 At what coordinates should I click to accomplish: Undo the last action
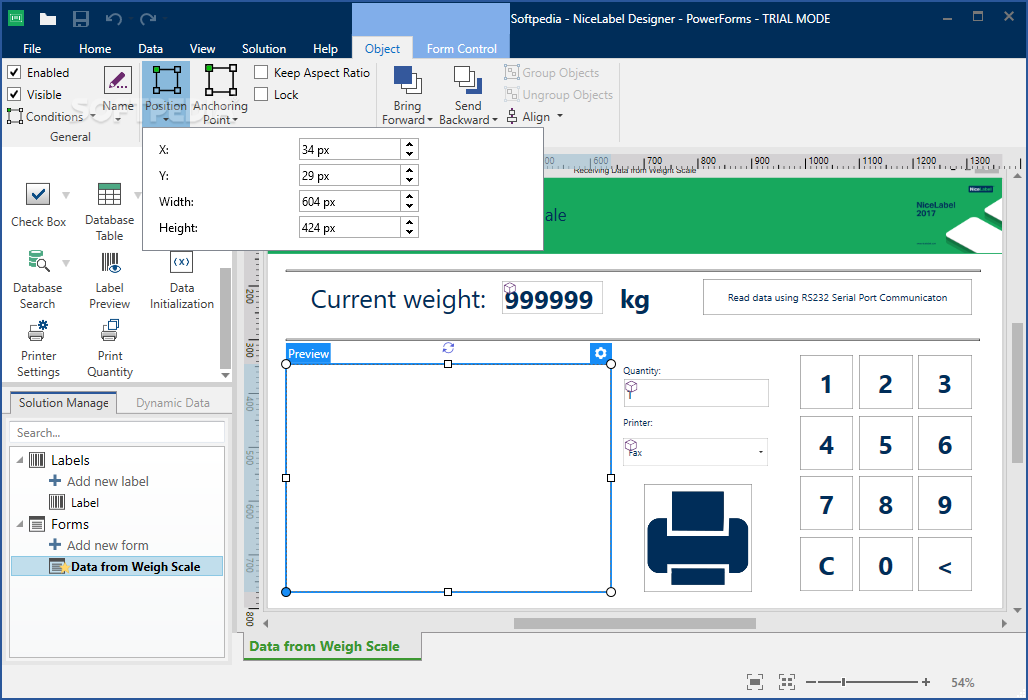click(x=113, y=19)
